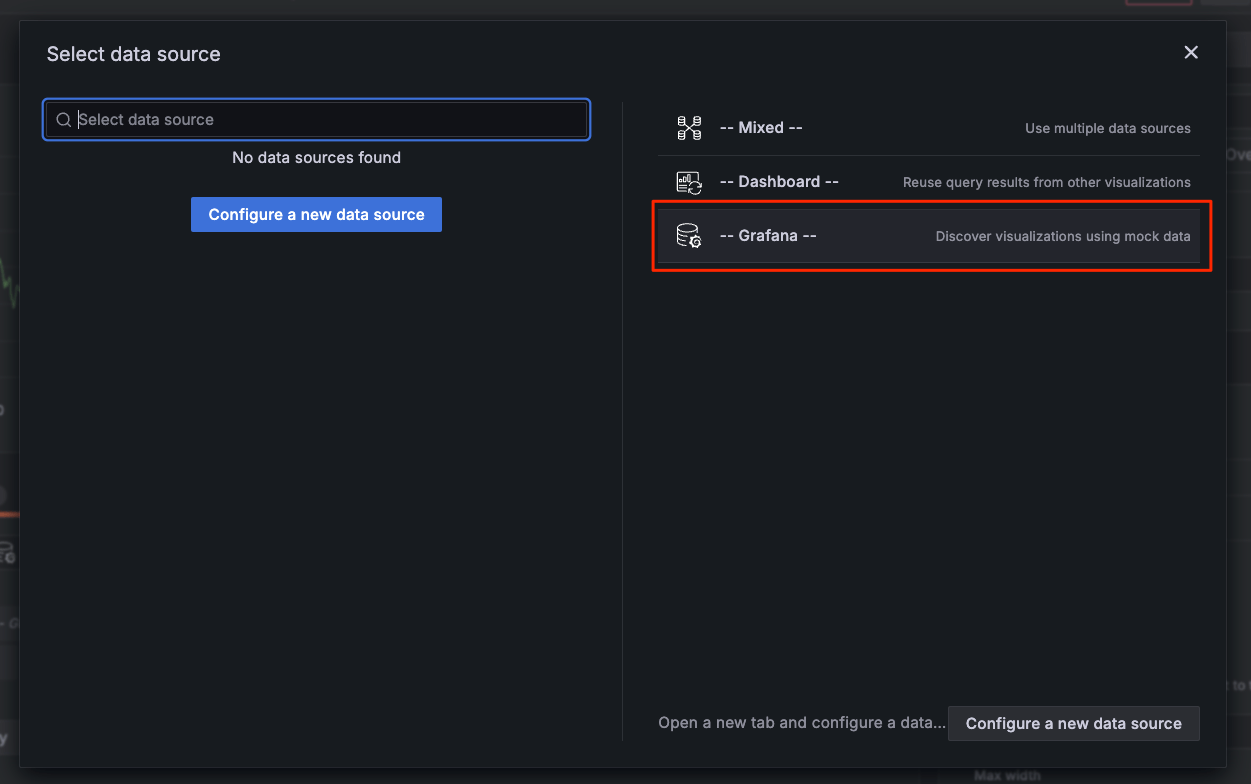Screen dimensions: 1251x784
Task: Close the Select data source dialog
Action: (x=1191, y=52)
